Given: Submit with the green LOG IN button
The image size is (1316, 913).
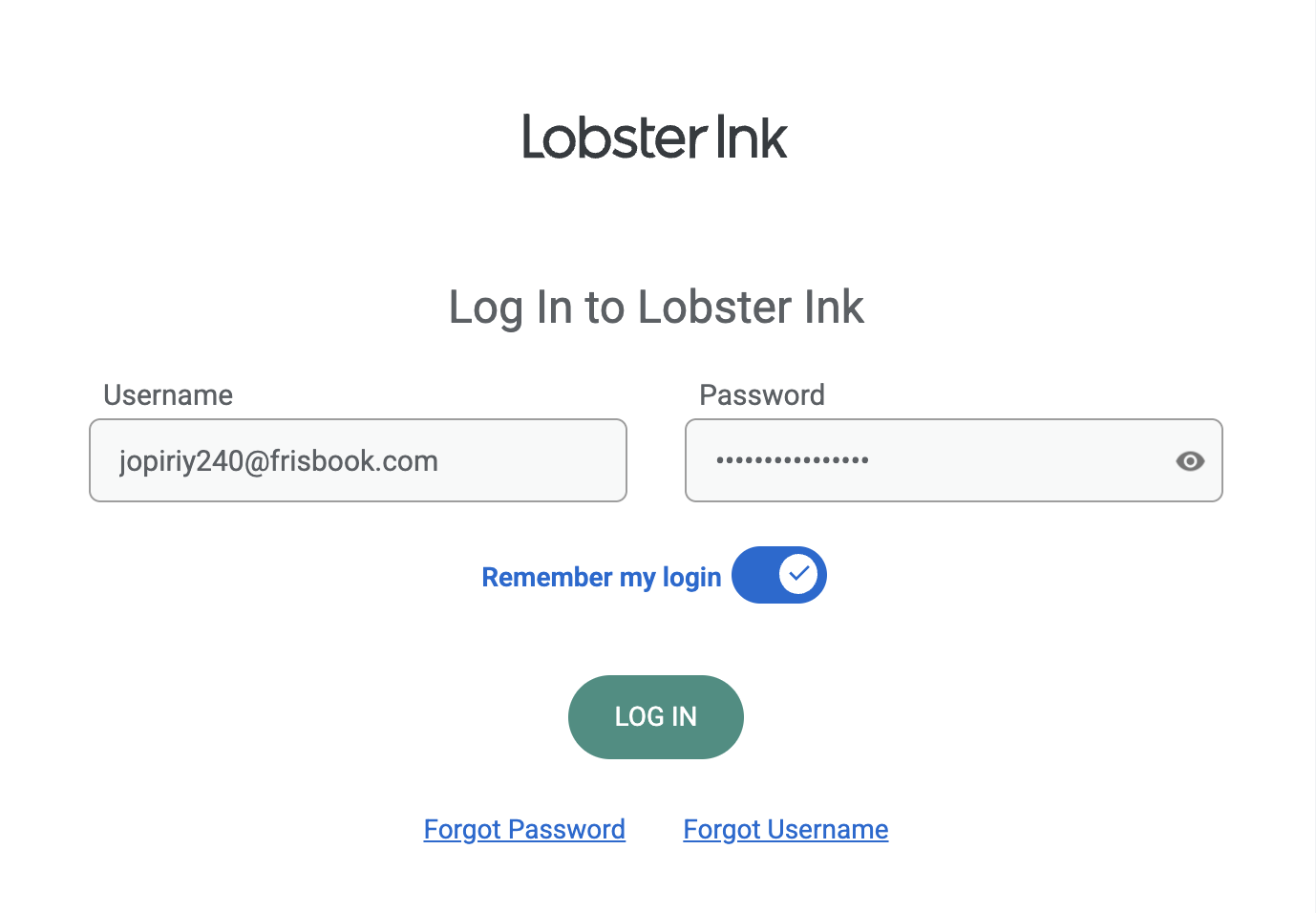Looking at the screenshot, I should pyautogui.click(x=656, y=717).
